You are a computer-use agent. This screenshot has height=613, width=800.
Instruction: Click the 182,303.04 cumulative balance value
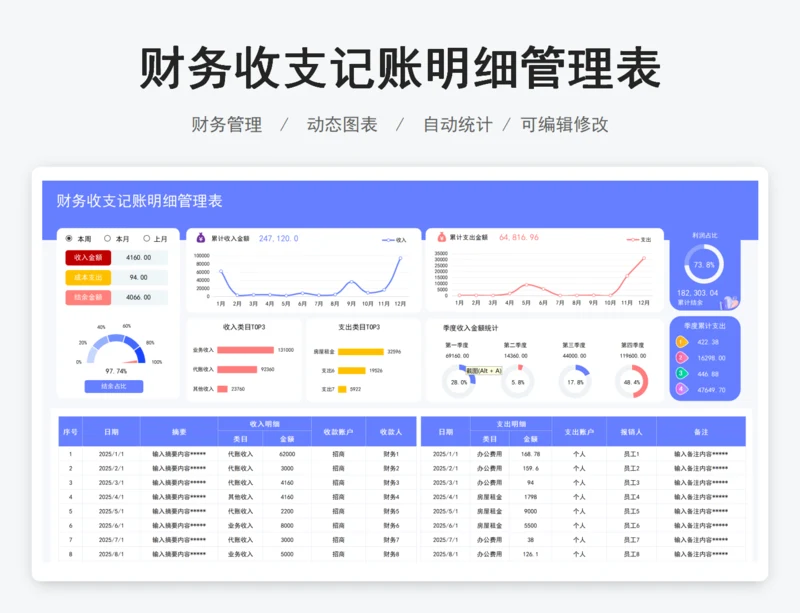pos(697,293)
